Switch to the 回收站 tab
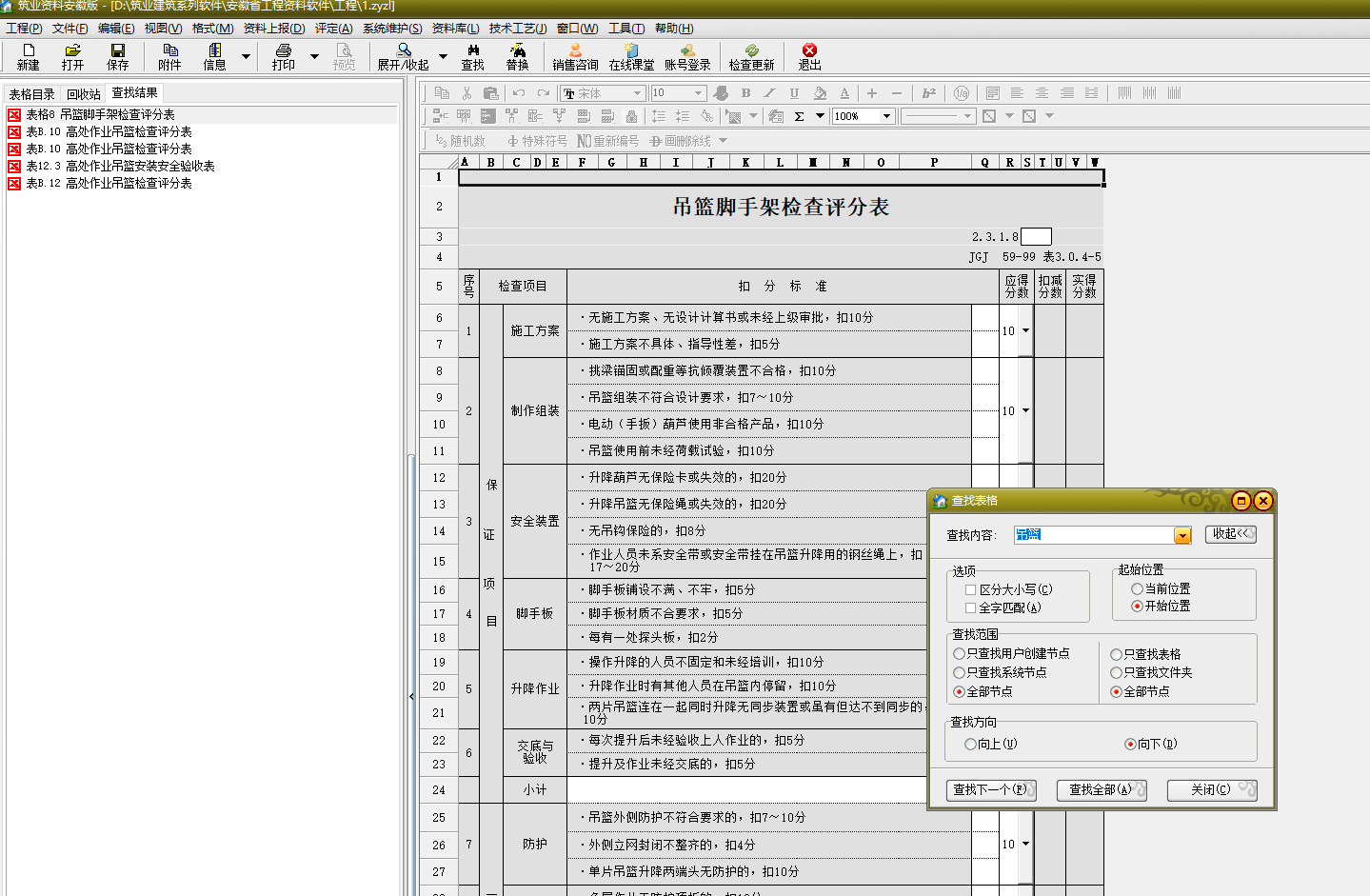 pyautogui.click(x=84, y=94)
